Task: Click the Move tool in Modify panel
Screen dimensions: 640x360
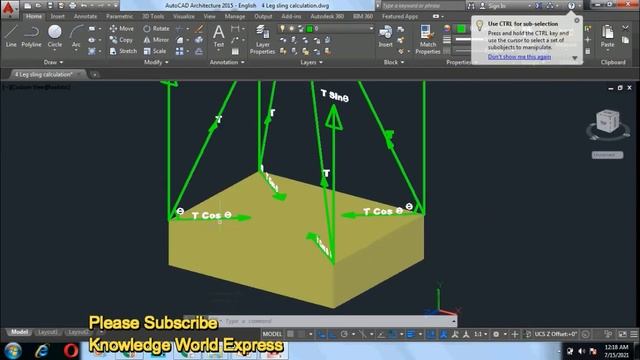Action: [x=122, y=29]
